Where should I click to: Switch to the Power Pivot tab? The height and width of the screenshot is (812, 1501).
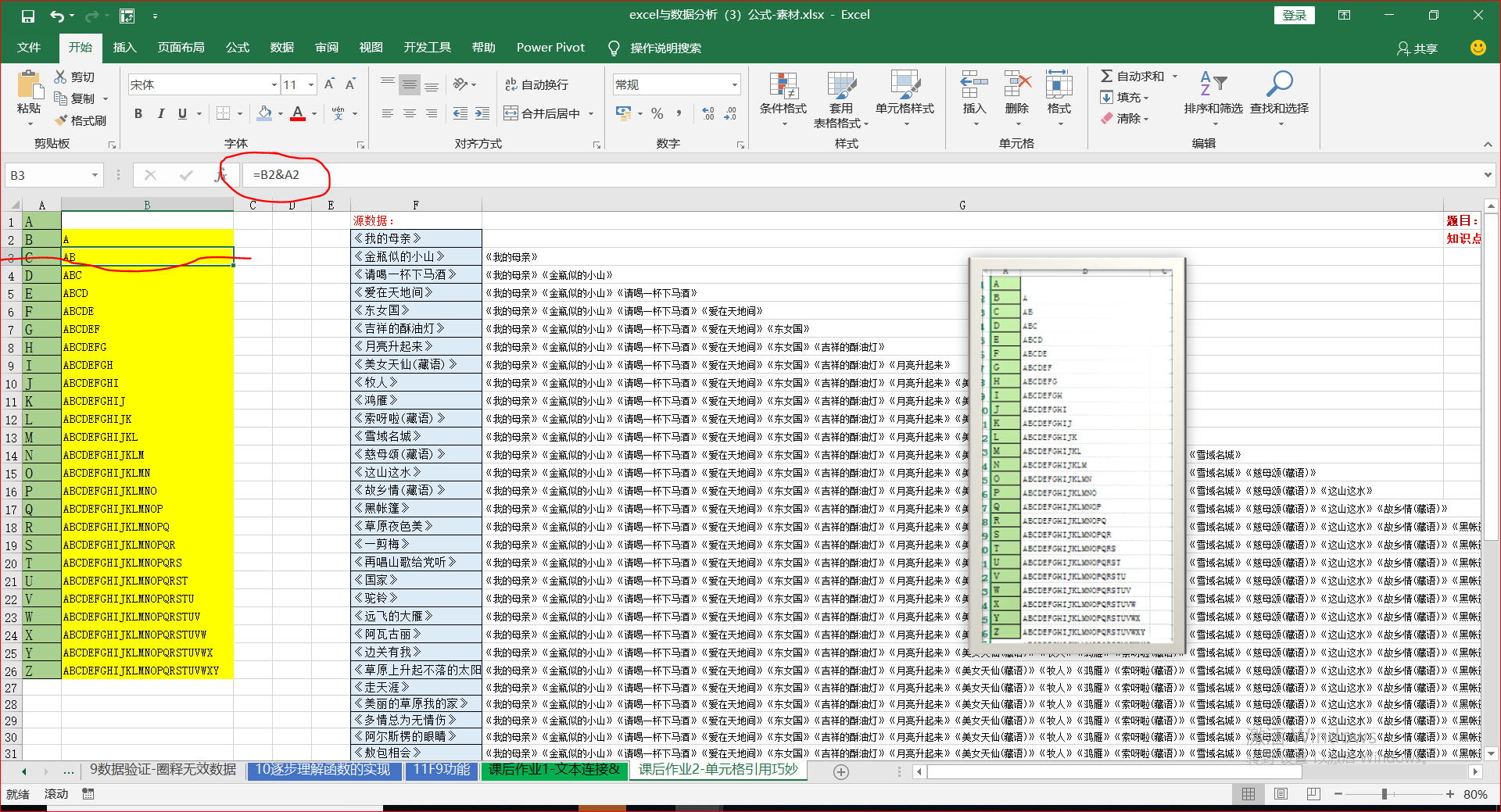550,48
